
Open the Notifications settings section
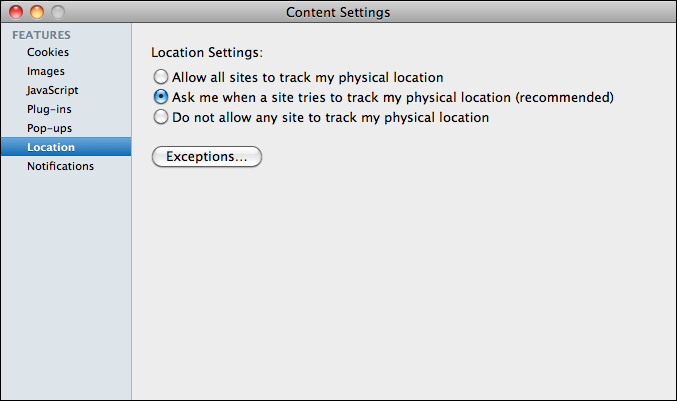pos(60,166)
